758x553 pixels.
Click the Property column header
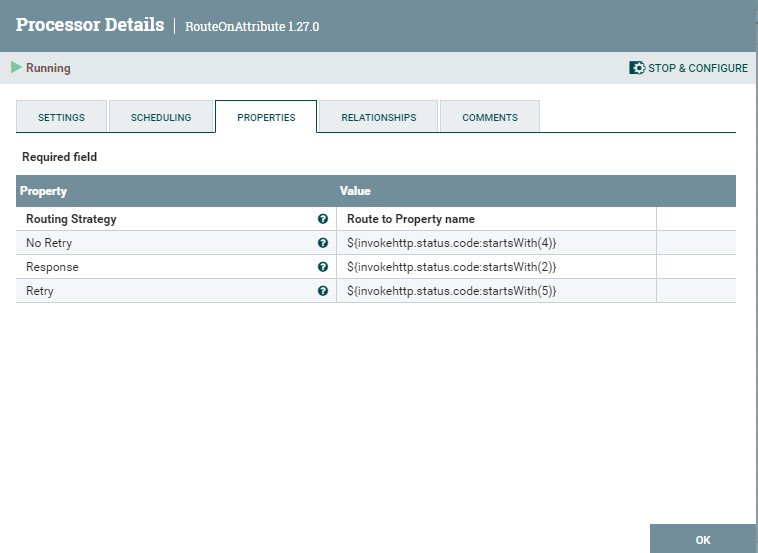click(x=44, y=191)
